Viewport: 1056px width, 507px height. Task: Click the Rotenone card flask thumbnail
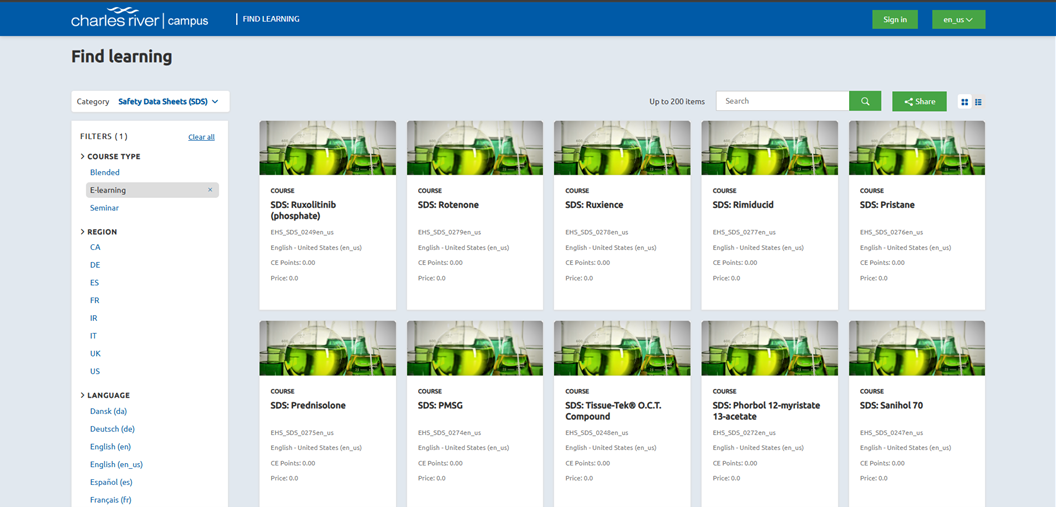pos(475,148)
